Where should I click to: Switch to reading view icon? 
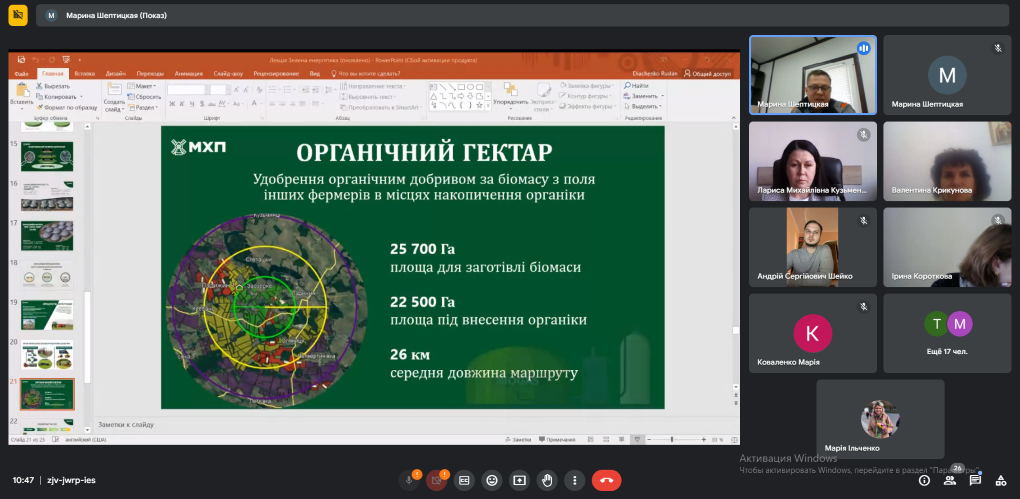coord(623,440)
